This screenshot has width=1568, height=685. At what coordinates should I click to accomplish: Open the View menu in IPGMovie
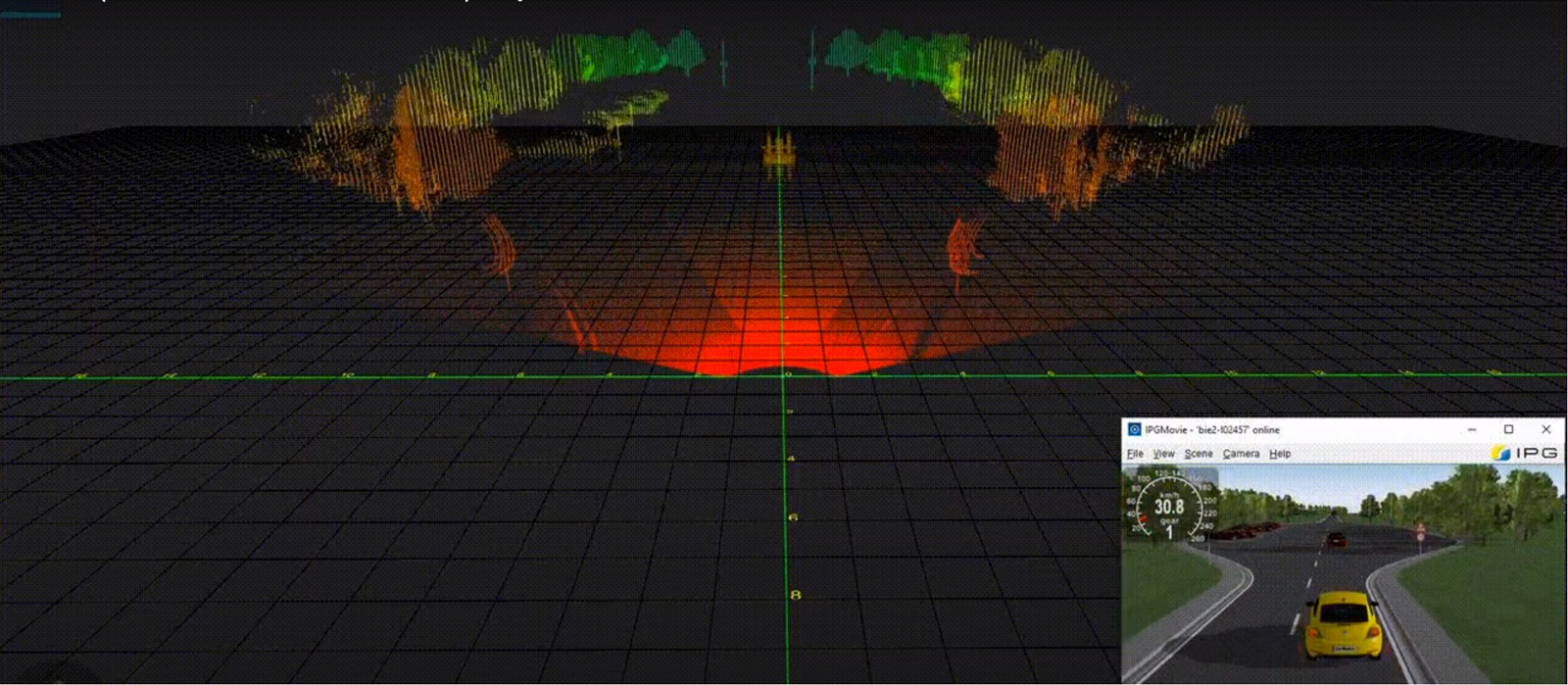[x=1163, y=454]
